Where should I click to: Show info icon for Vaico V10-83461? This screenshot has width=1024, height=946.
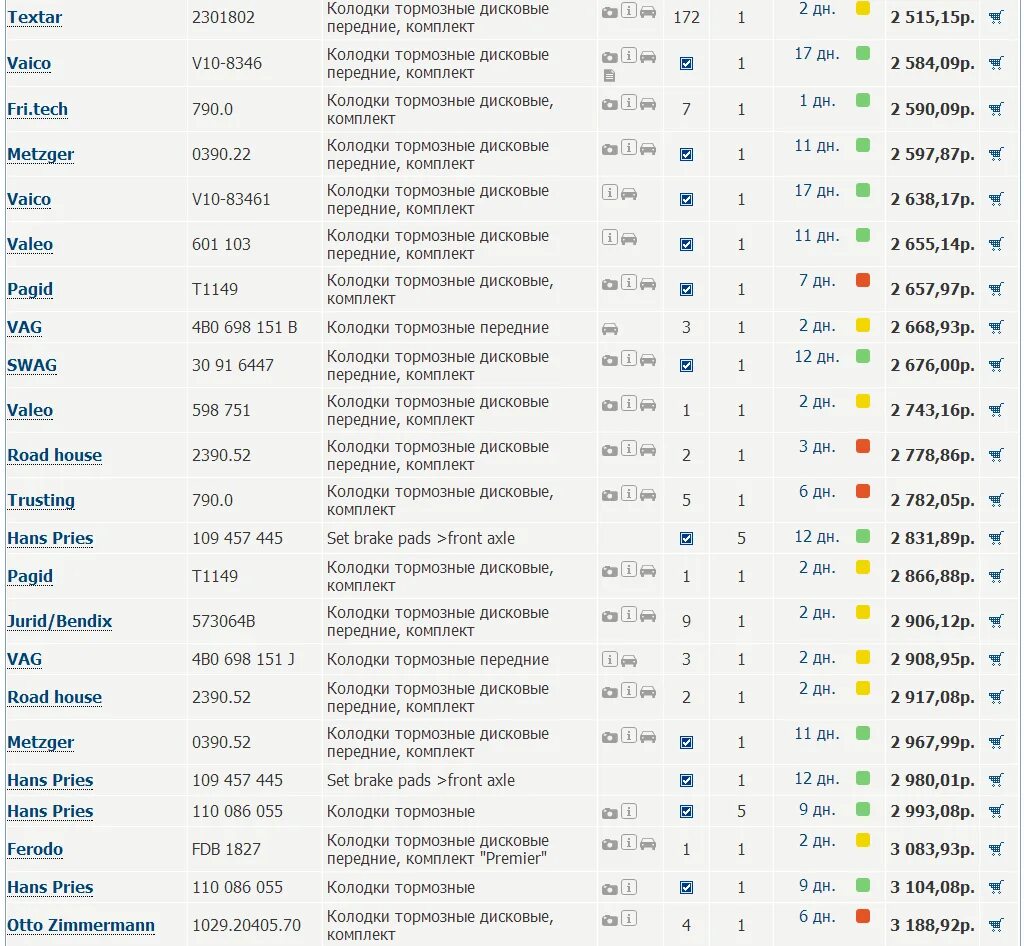pos(609,193)
